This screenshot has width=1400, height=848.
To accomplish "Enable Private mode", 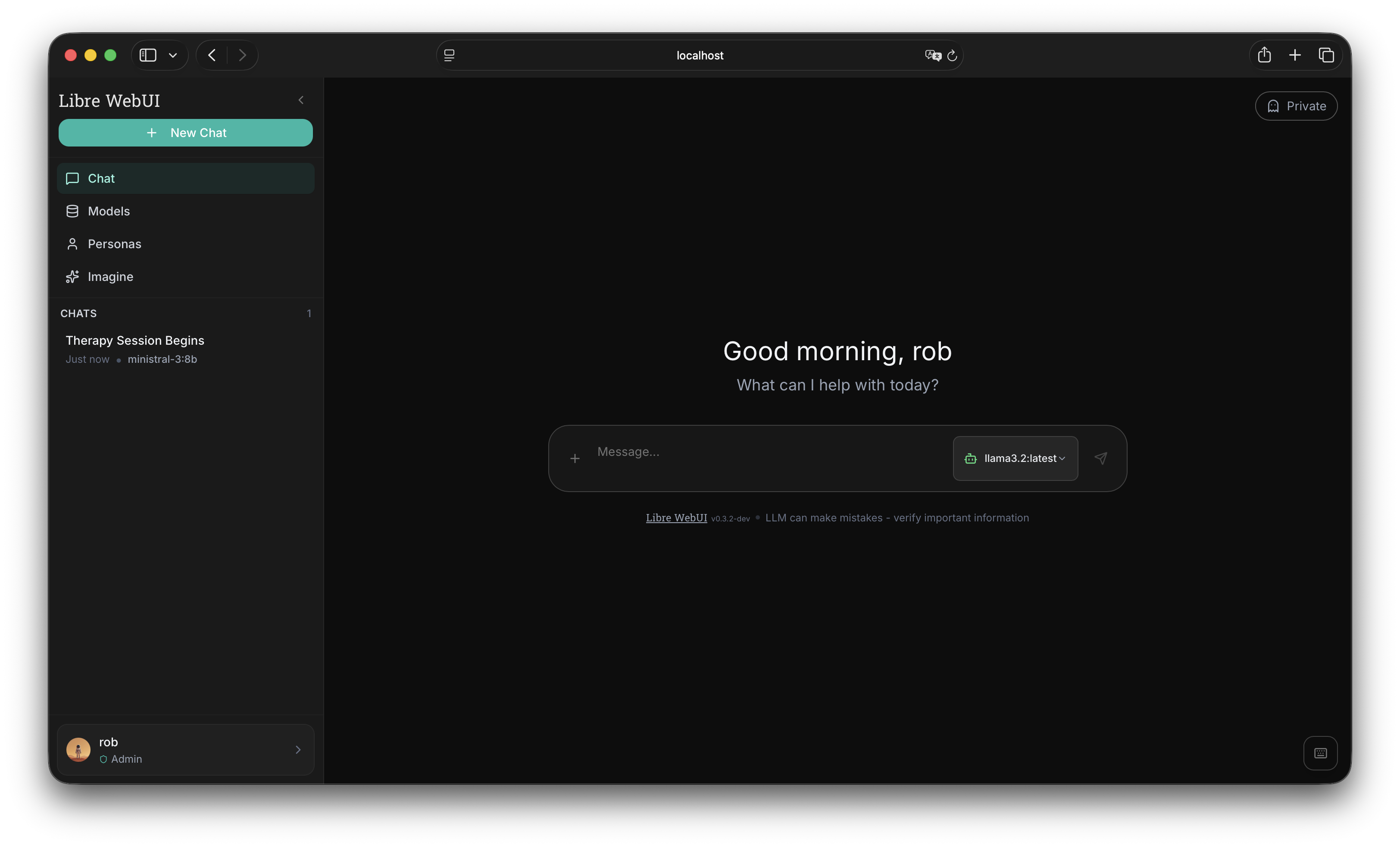I will pos(1296,106).
